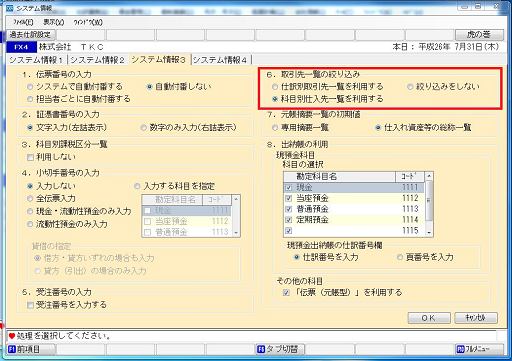Switch to the システム情報4 tab
The width and height of the screenshot is (512, 361).
(220, 60)
